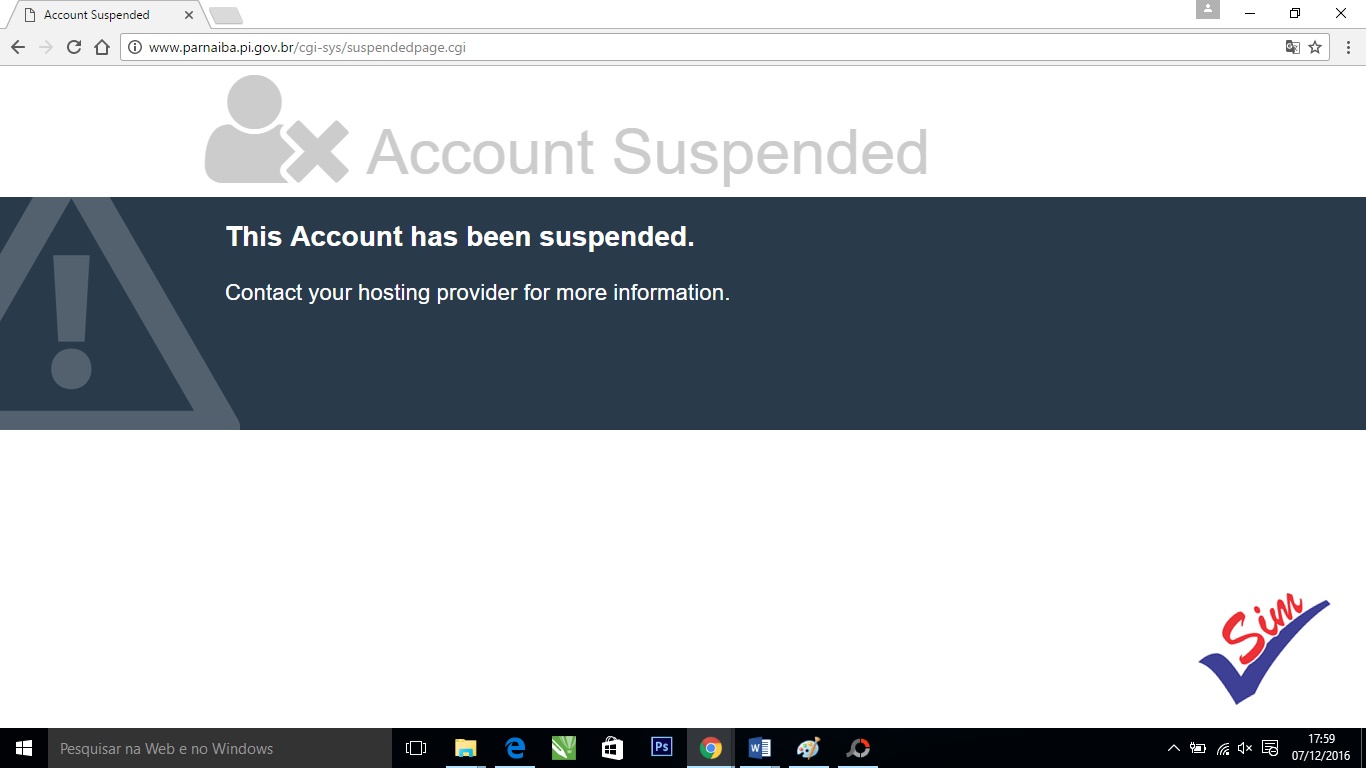
Task: Open the Chrome profile user button
Action: pos(1208,10)
